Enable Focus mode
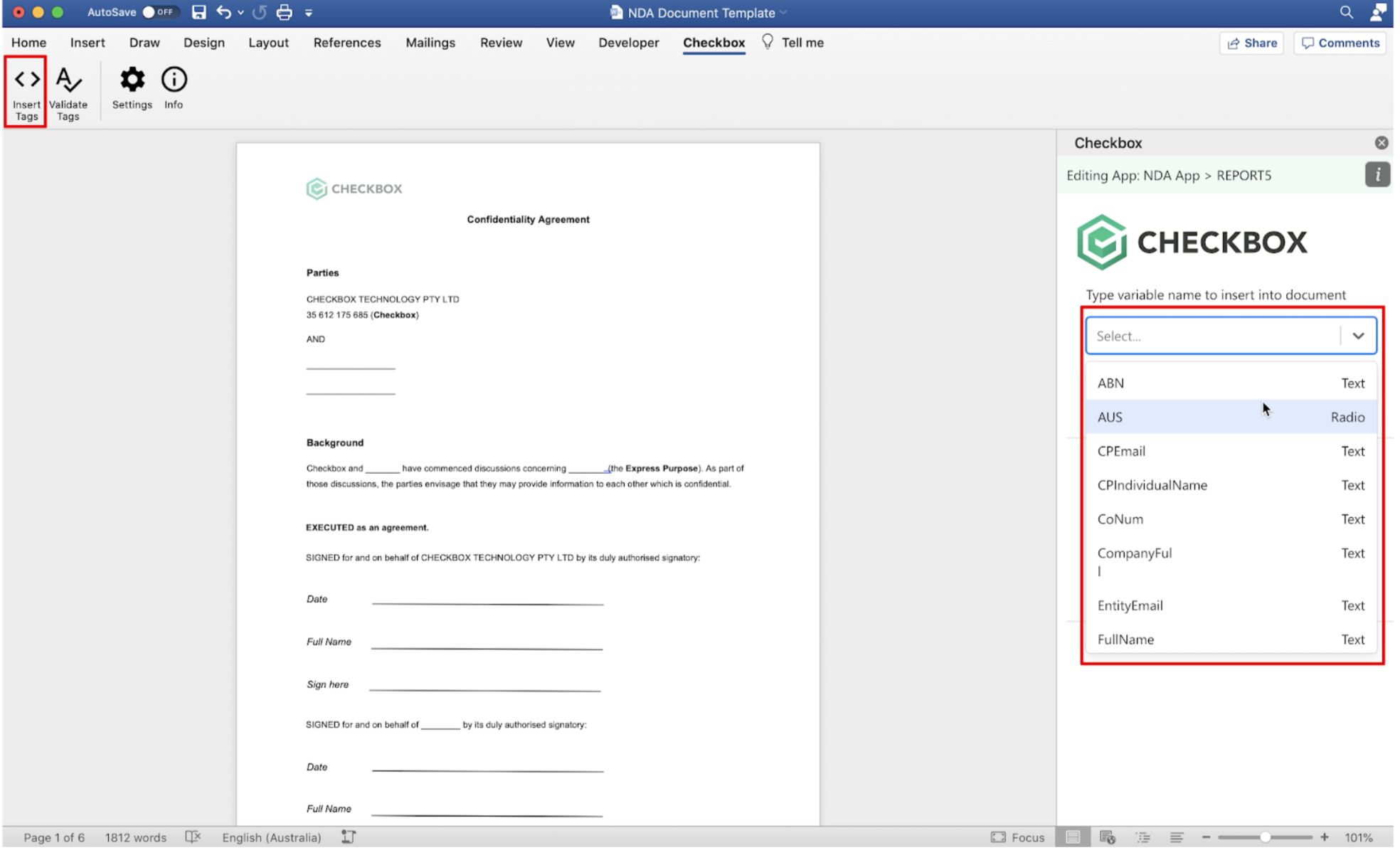Screen dimensions: 1400x855 point(1018,838)
